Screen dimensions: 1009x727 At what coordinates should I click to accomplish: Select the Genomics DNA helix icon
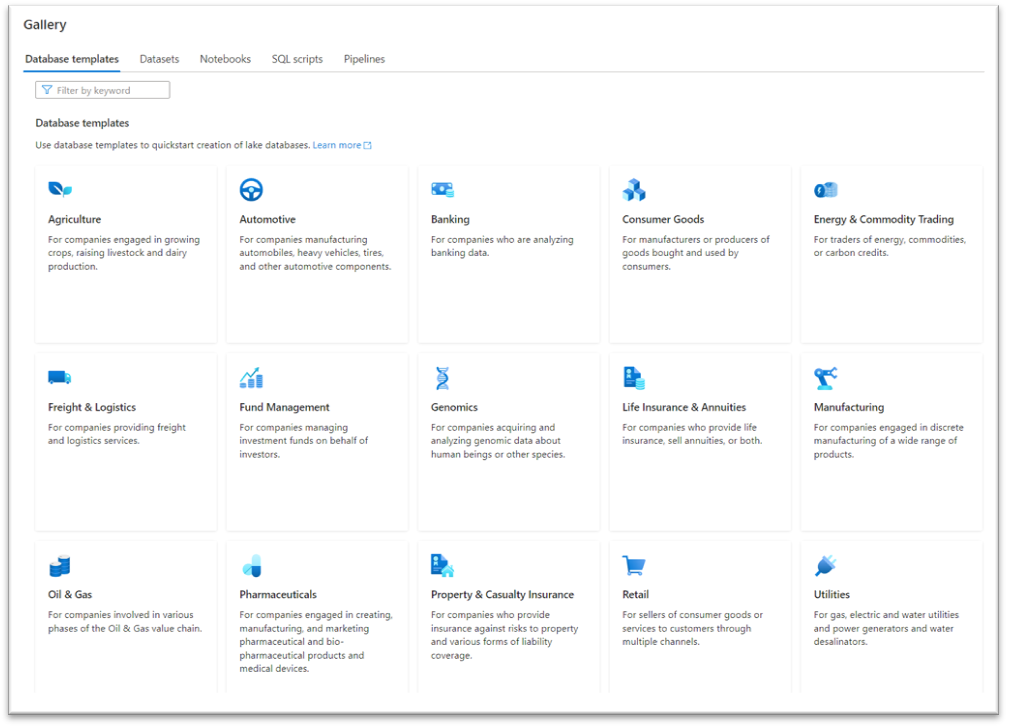point(442,378)
